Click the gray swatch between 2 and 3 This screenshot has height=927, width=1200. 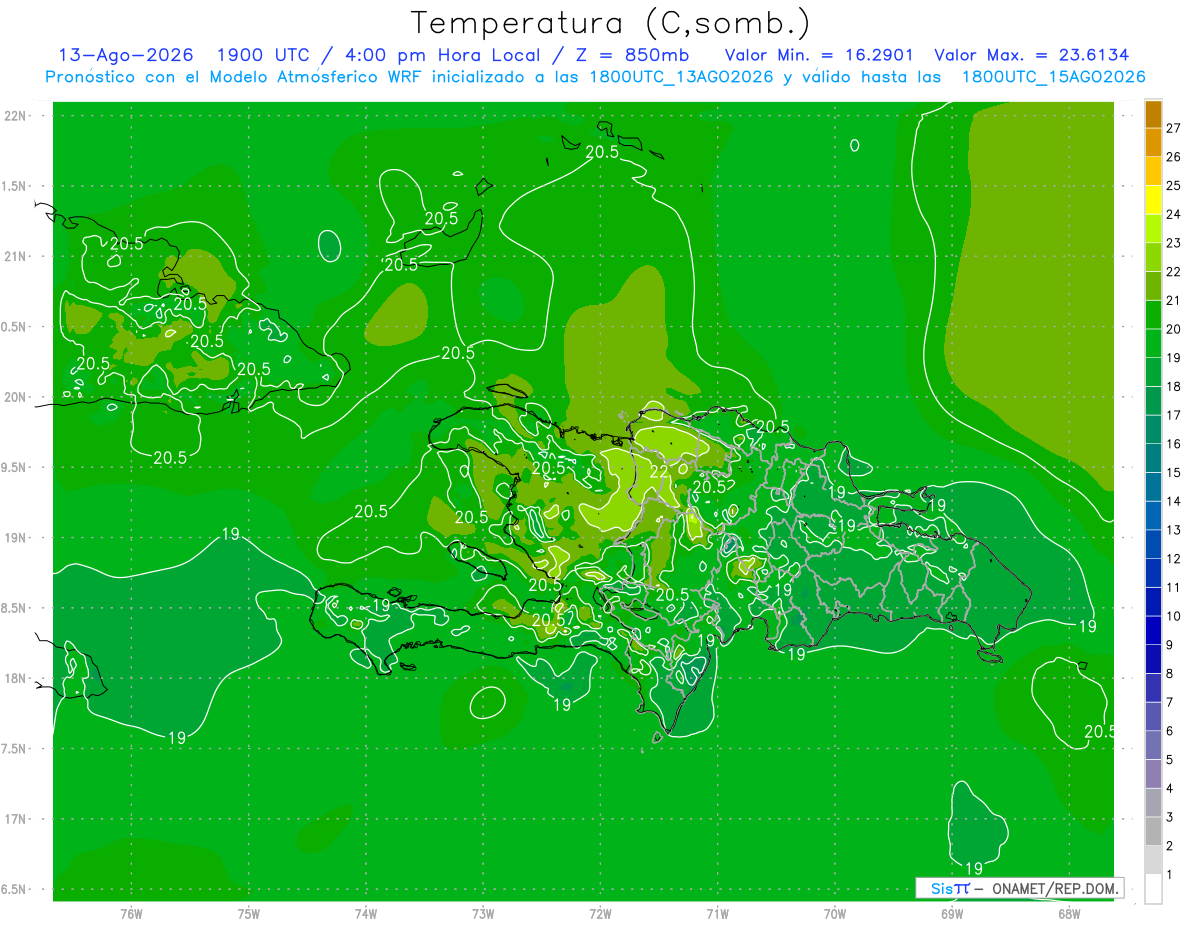coord(1153,831)
